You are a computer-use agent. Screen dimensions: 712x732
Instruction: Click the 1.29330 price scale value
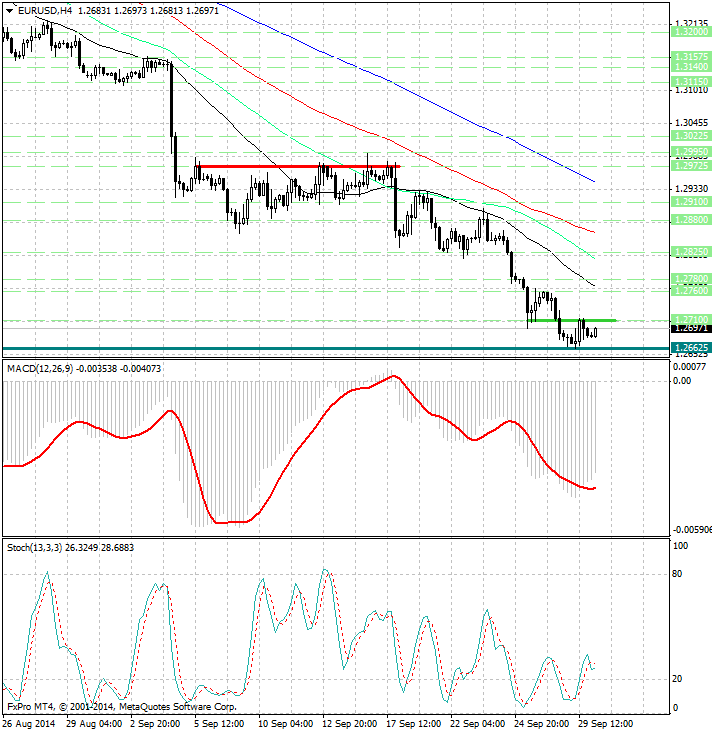point(691,189)
